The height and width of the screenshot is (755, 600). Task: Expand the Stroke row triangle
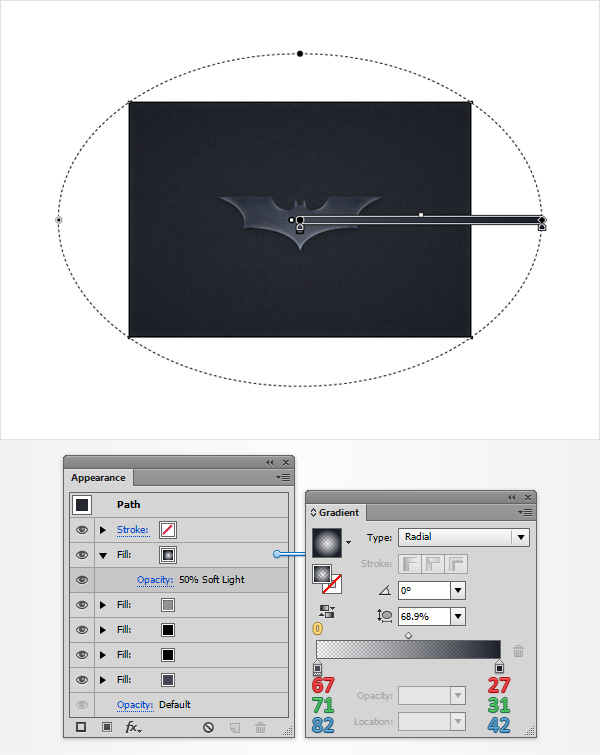click(103, 530)
